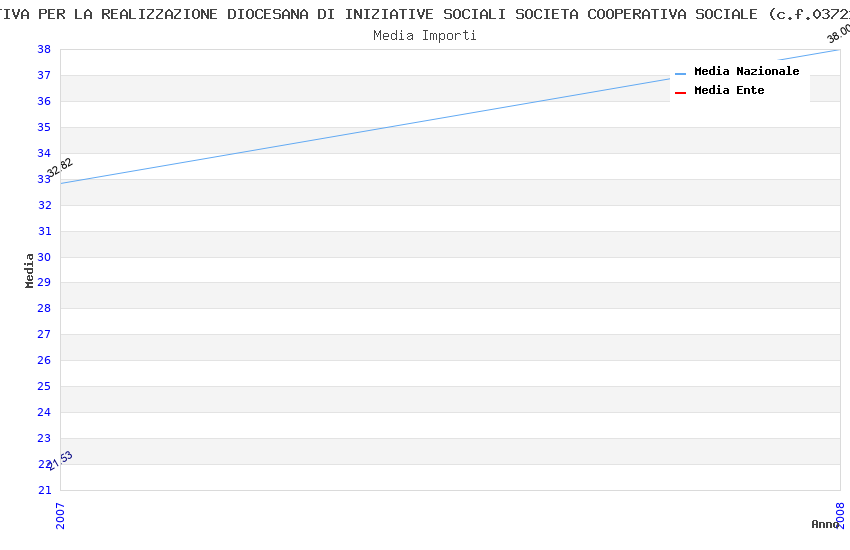
Task: Select the Media Nazionale legend label
Action: tap(746, 72)
